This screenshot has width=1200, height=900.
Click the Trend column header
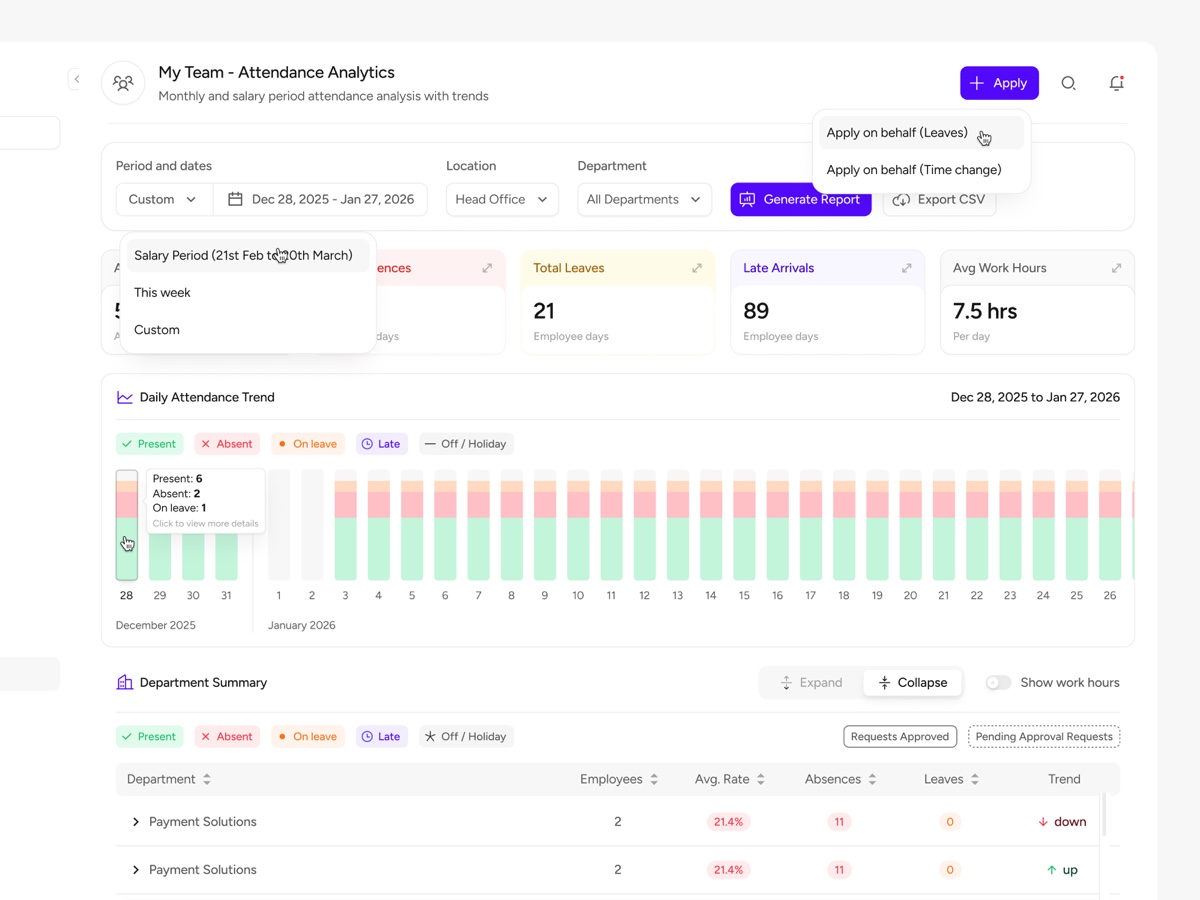click(x=1064, y=779)
